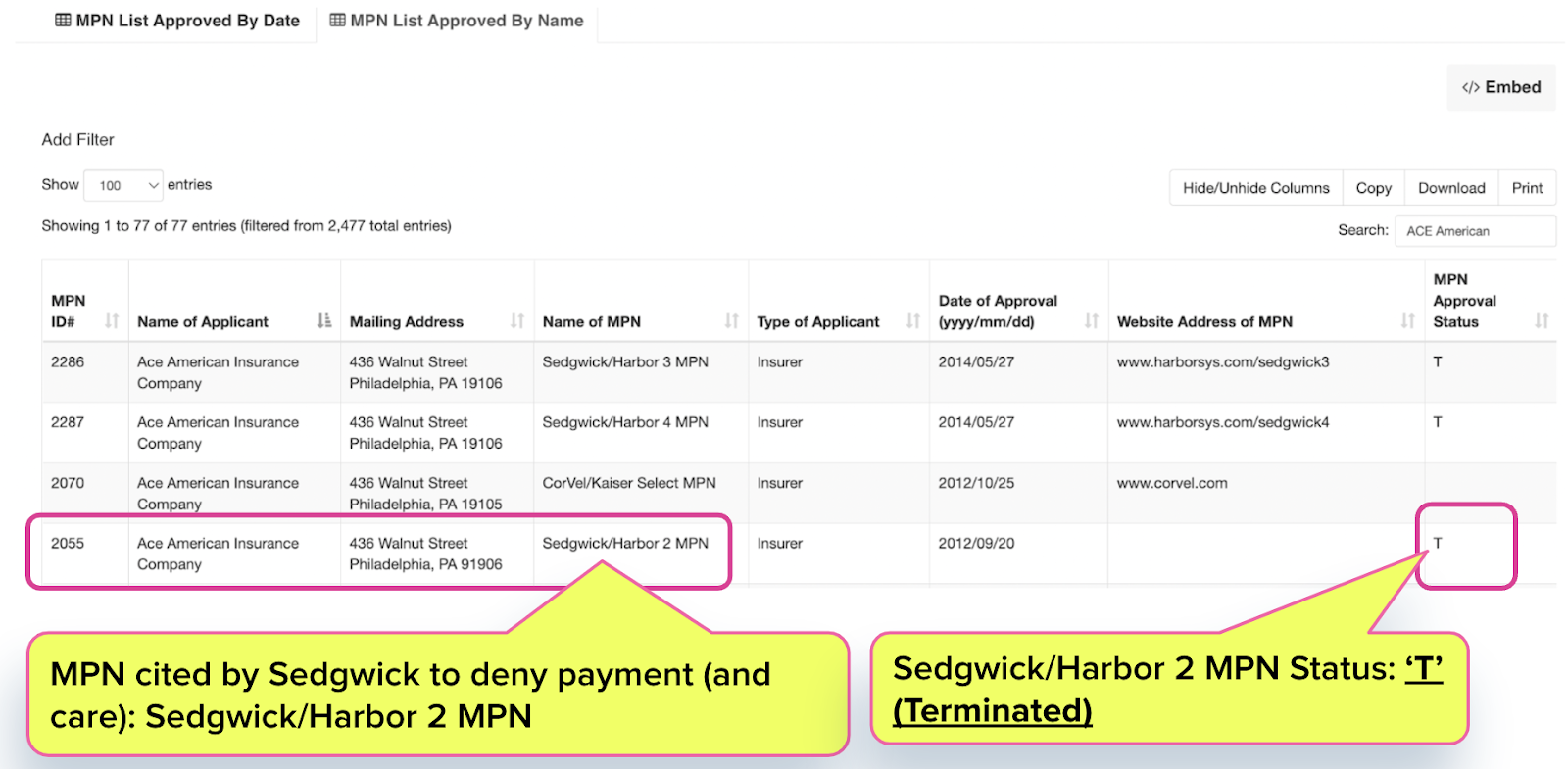This screenshot has height=769, width=1568.
Task: Sort by Name of MPN column arrows
Action: coord(732,321)
